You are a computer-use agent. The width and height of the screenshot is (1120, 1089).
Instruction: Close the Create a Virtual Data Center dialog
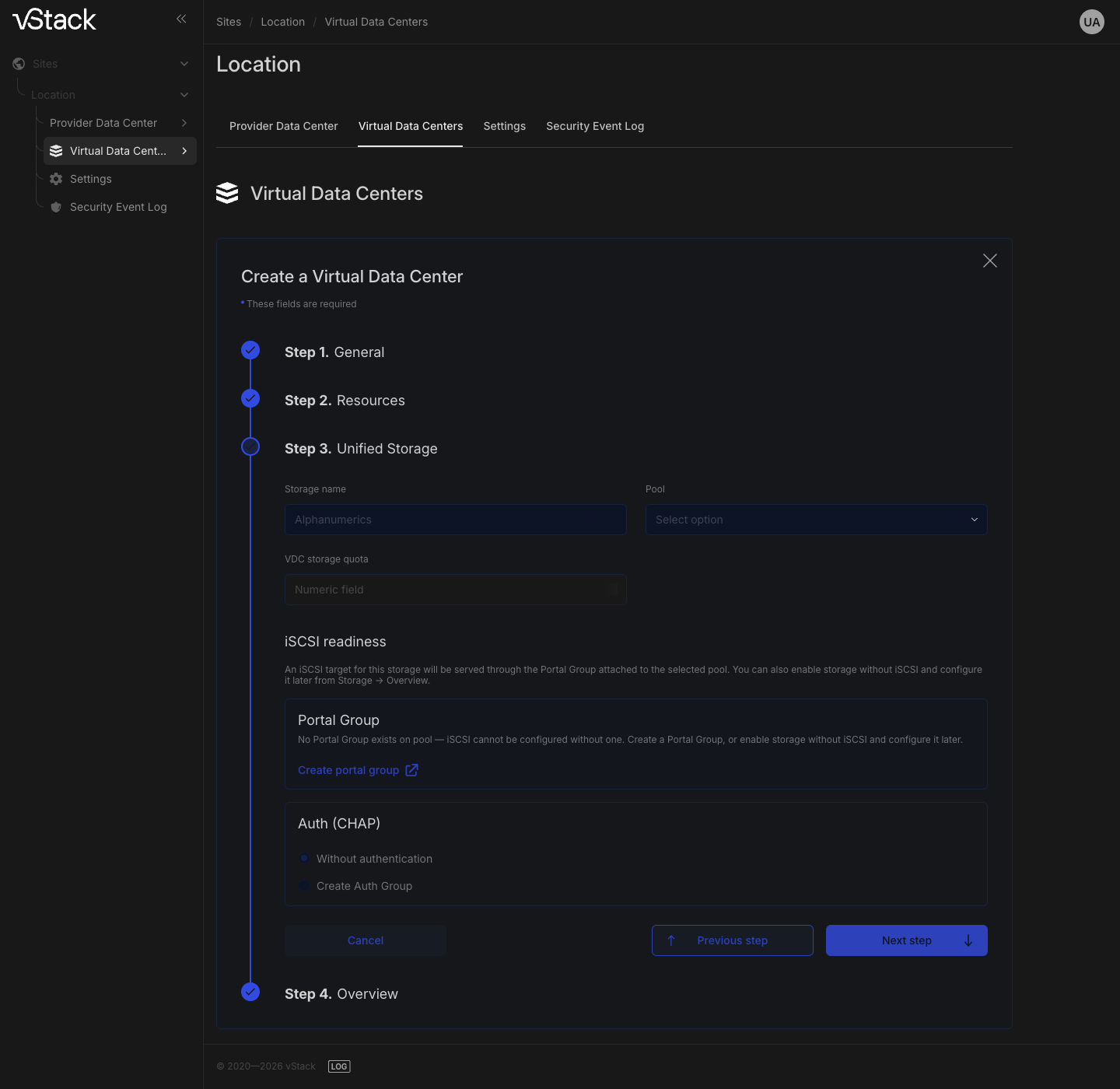[990, 261]
